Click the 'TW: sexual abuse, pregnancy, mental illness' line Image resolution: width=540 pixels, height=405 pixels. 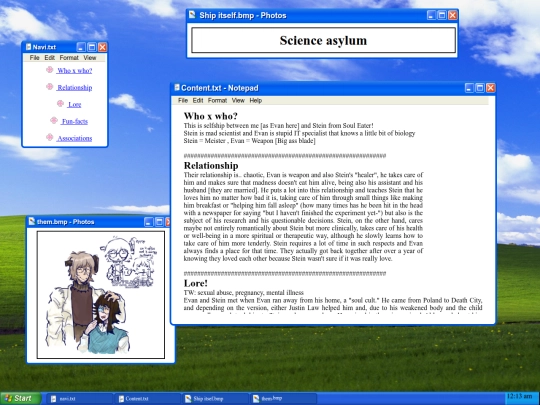point(244,293)
